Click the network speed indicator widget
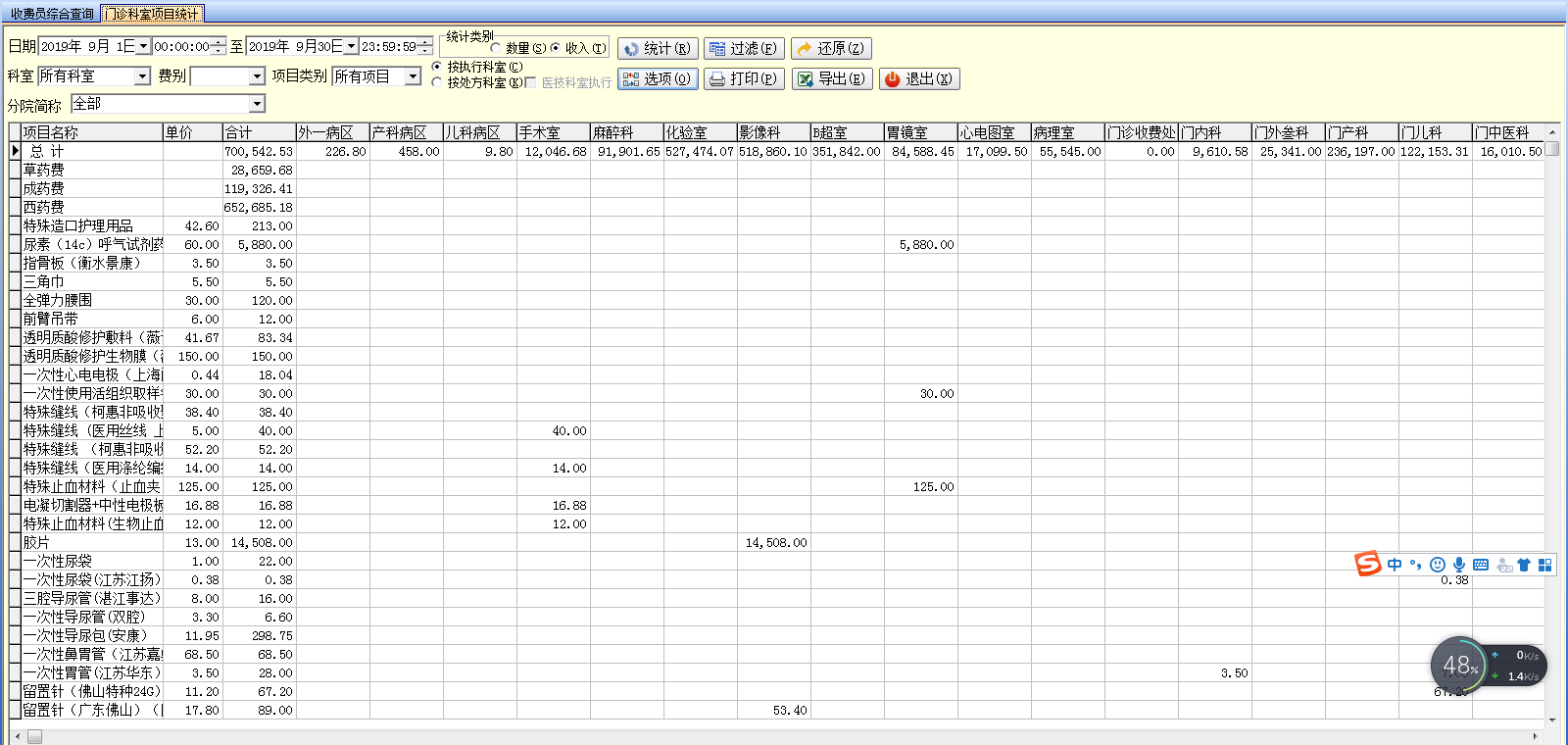The image size is (1568, 745). click(1517, 666)
